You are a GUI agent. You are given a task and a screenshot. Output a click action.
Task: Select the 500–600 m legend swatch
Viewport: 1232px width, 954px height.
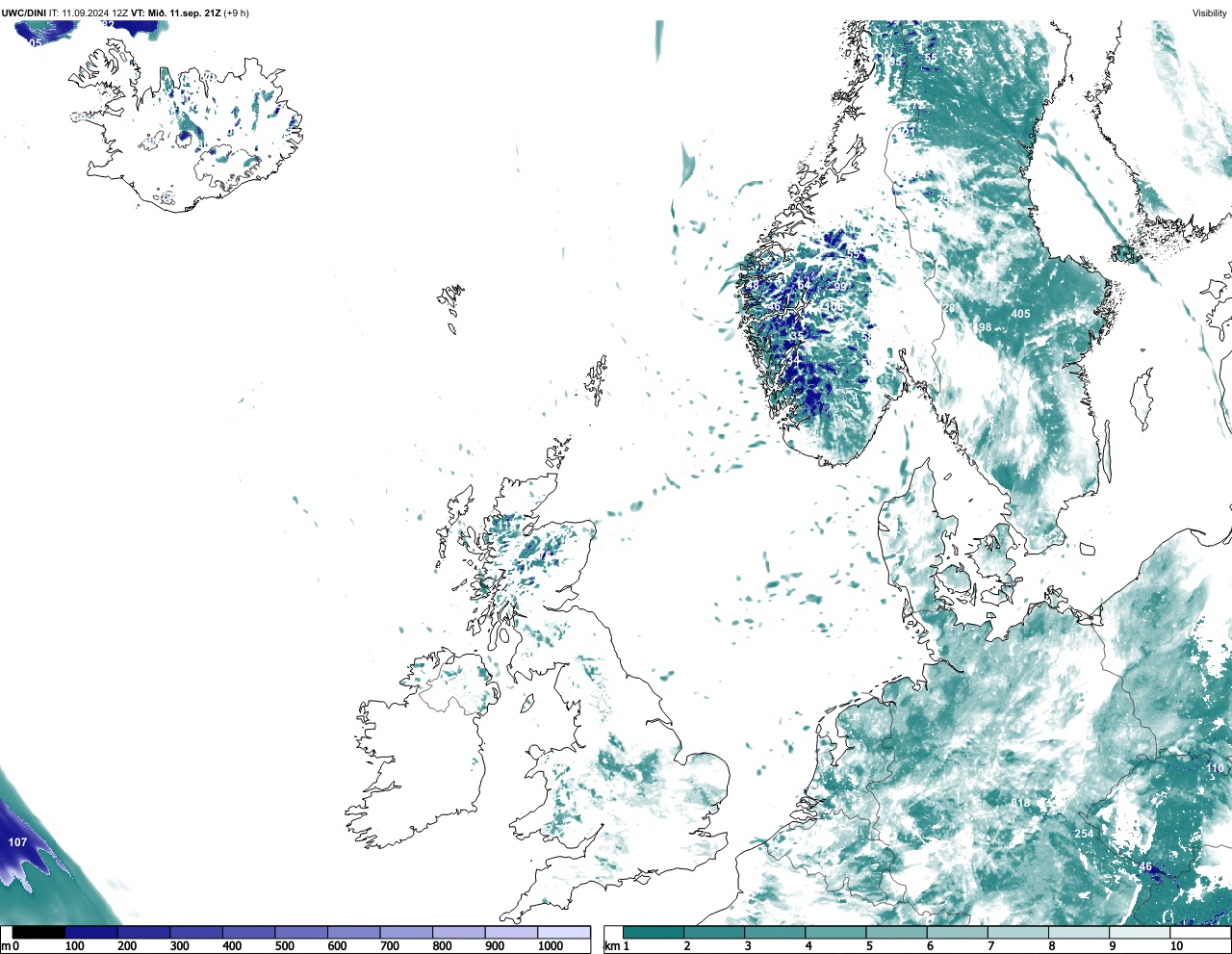pyautogui.click(x=301, y=932)
